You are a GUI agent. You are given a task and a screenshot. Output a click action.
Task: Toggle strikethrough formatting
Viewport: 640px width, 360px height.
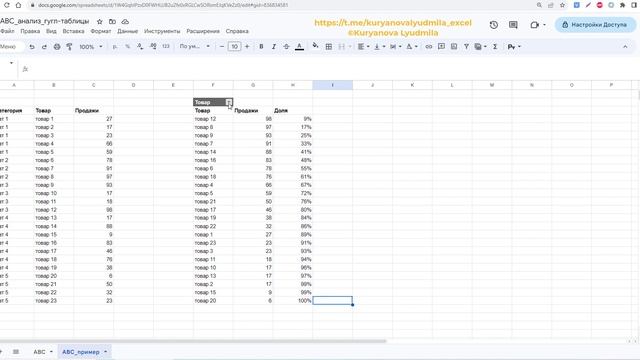pyautogui.click(x=286, y=47)
